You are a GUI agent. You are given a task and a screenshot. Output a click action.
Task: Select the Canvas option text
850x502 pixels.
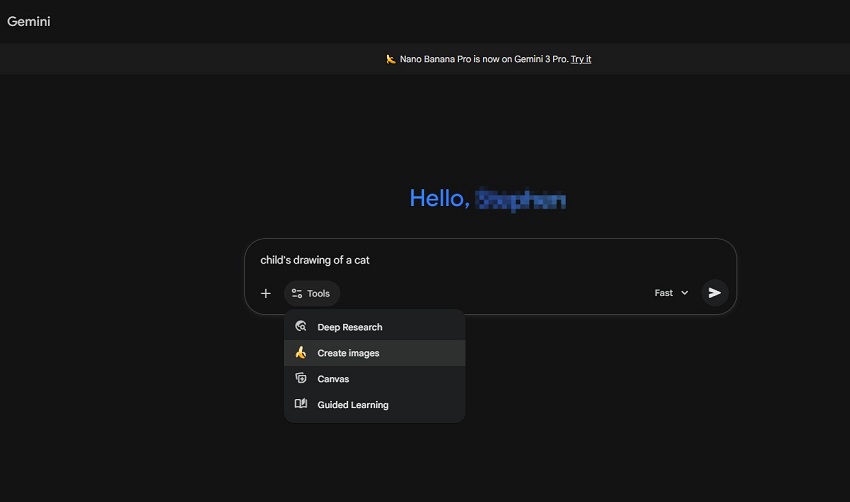[x=333, y=379]
